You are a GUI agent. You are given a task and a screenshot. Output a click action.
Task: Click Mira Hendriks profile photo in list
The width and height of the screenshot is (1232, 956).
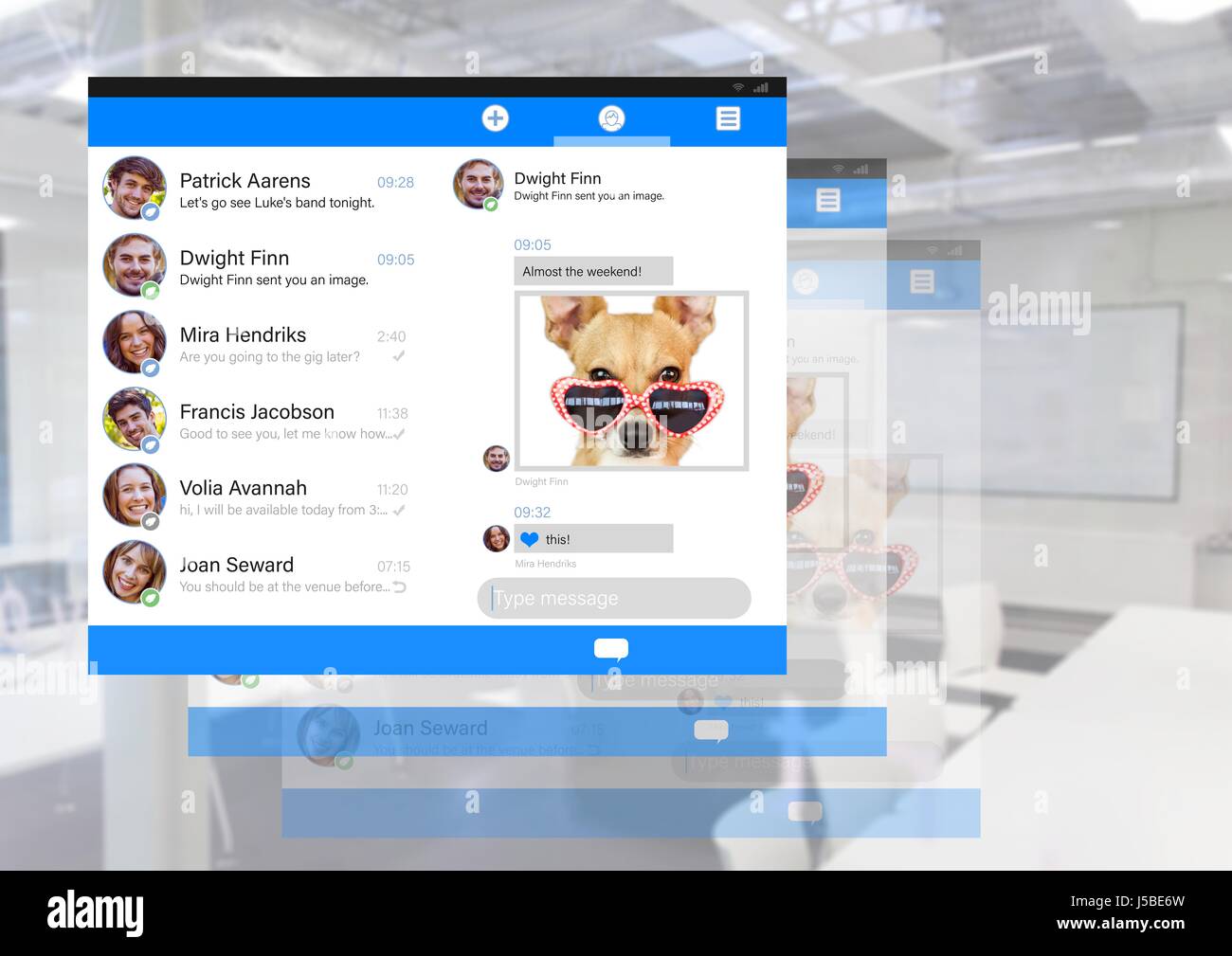click(134, 341)
